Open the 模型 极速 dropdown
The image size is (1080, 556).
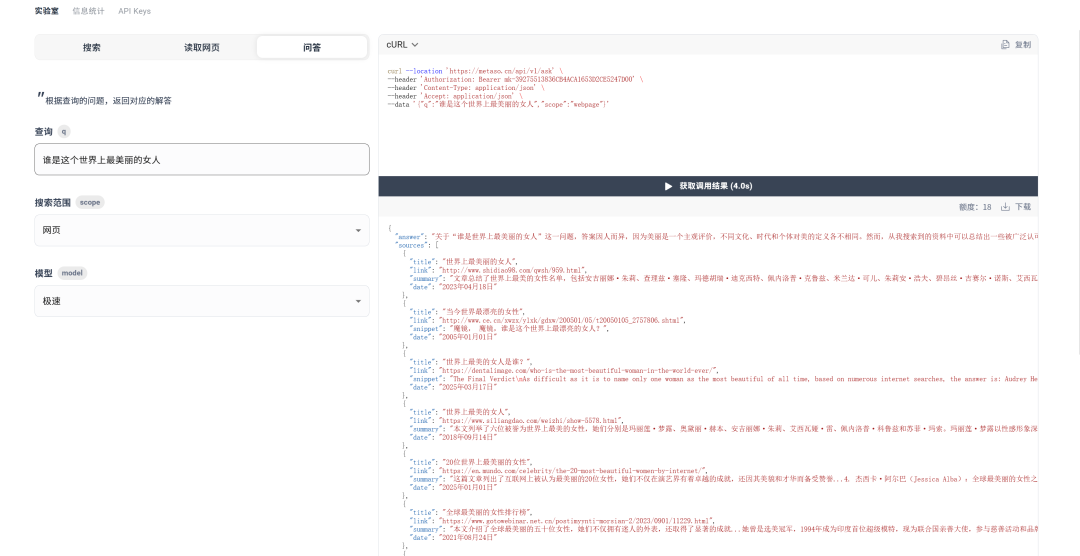pos(202,301)
